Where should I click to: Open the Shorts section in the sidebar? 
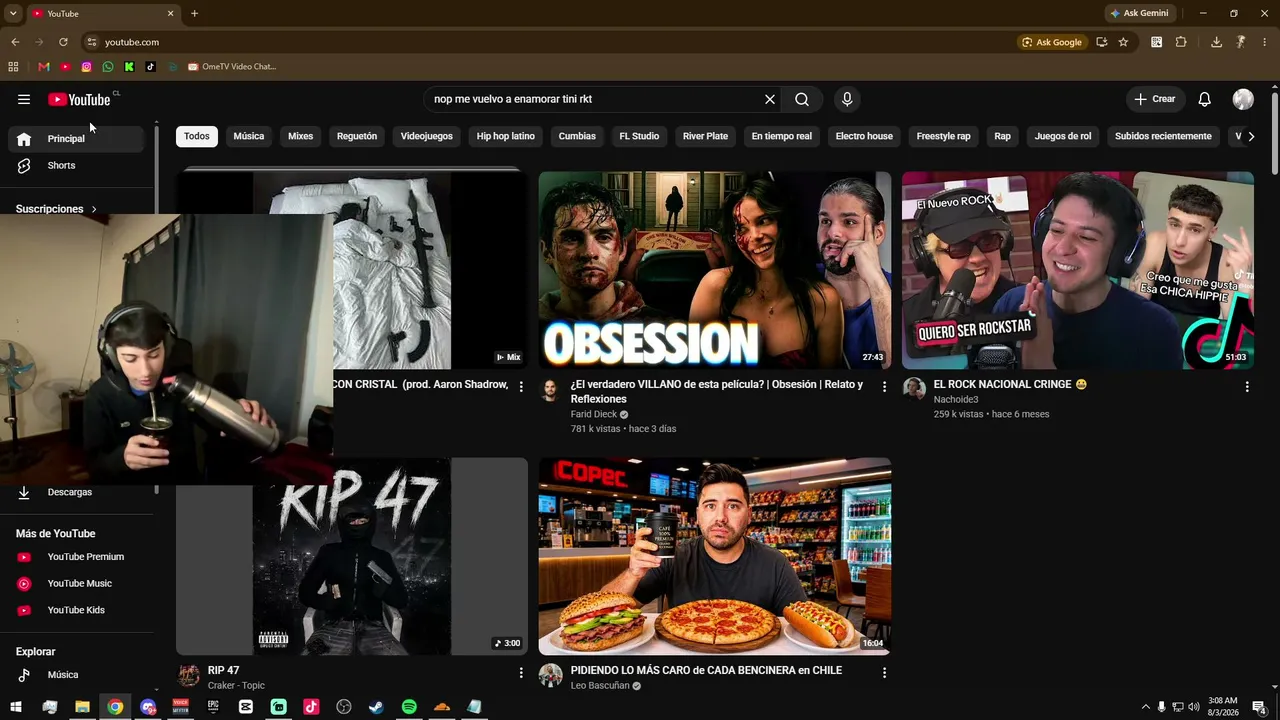point(76,165)
